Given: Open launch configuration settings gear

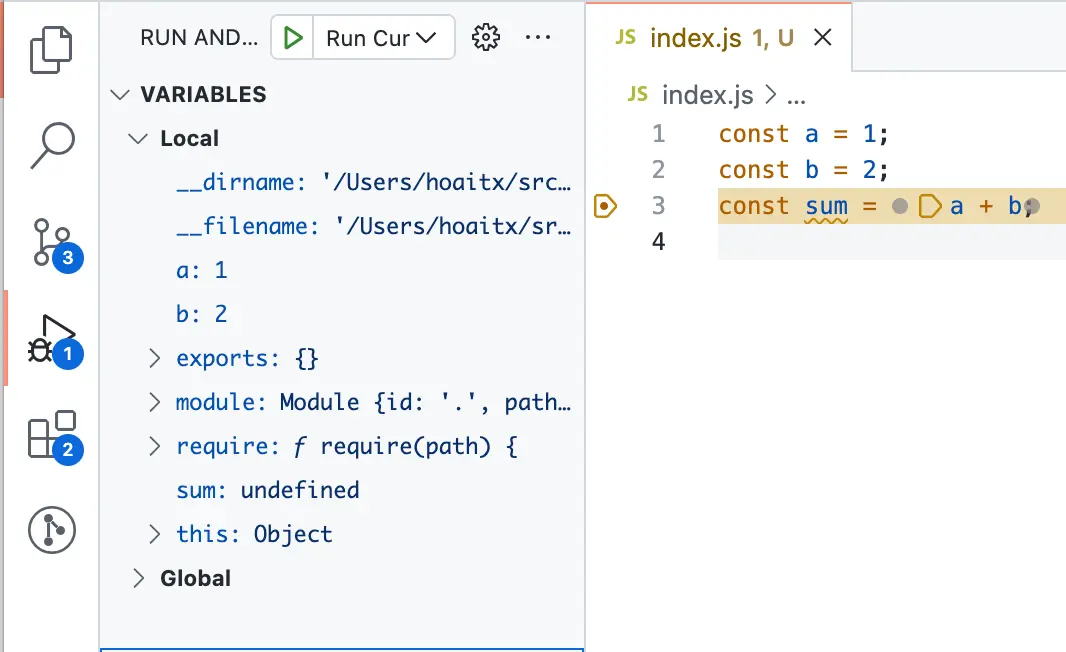Looking at the screenshot, I should click(485, 37).
